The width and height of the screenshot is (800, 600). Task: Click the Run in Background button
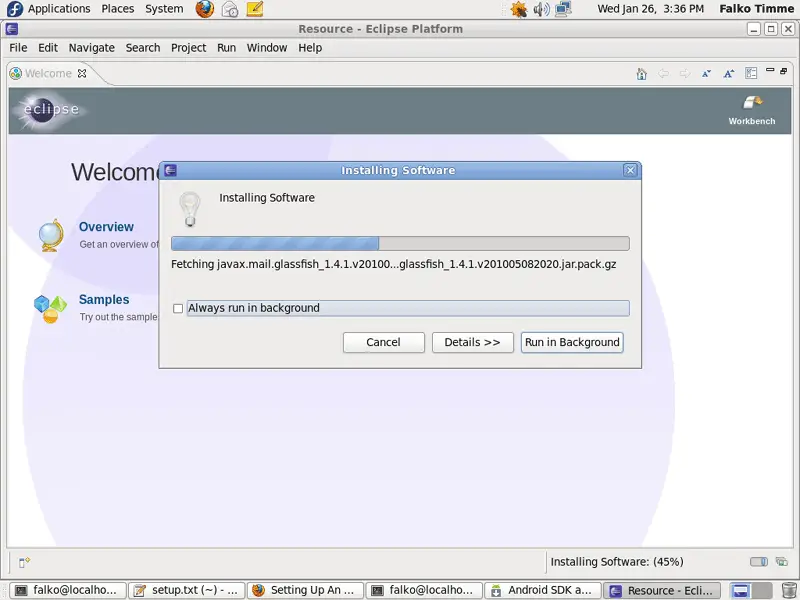pos(572,342)
